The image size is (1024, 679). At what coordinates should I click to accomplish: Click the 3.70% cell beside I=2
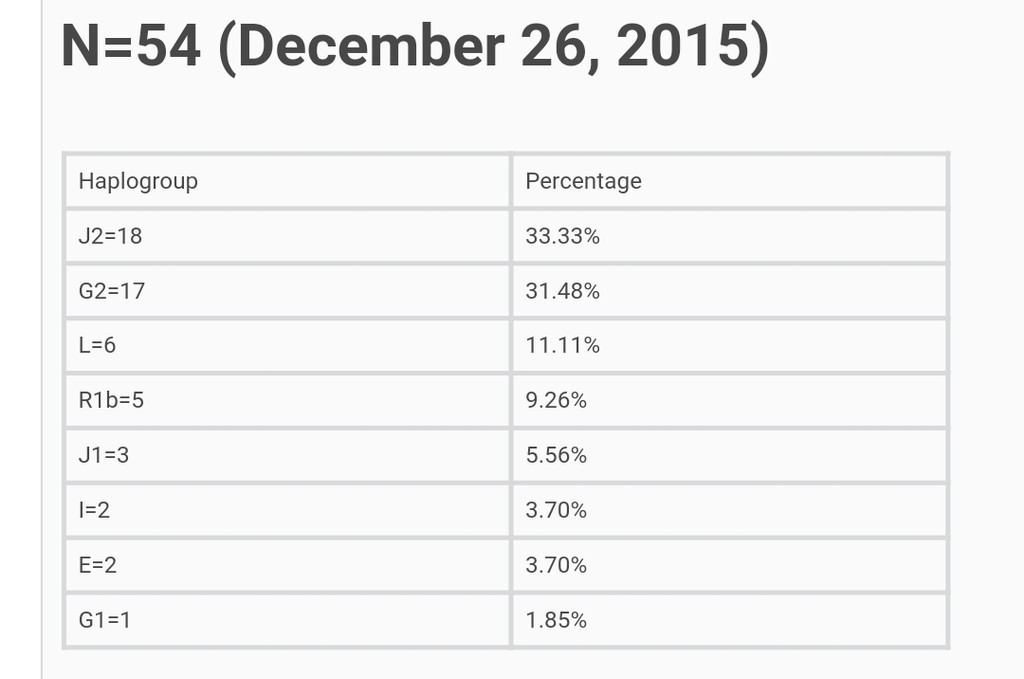coord(729,510)
